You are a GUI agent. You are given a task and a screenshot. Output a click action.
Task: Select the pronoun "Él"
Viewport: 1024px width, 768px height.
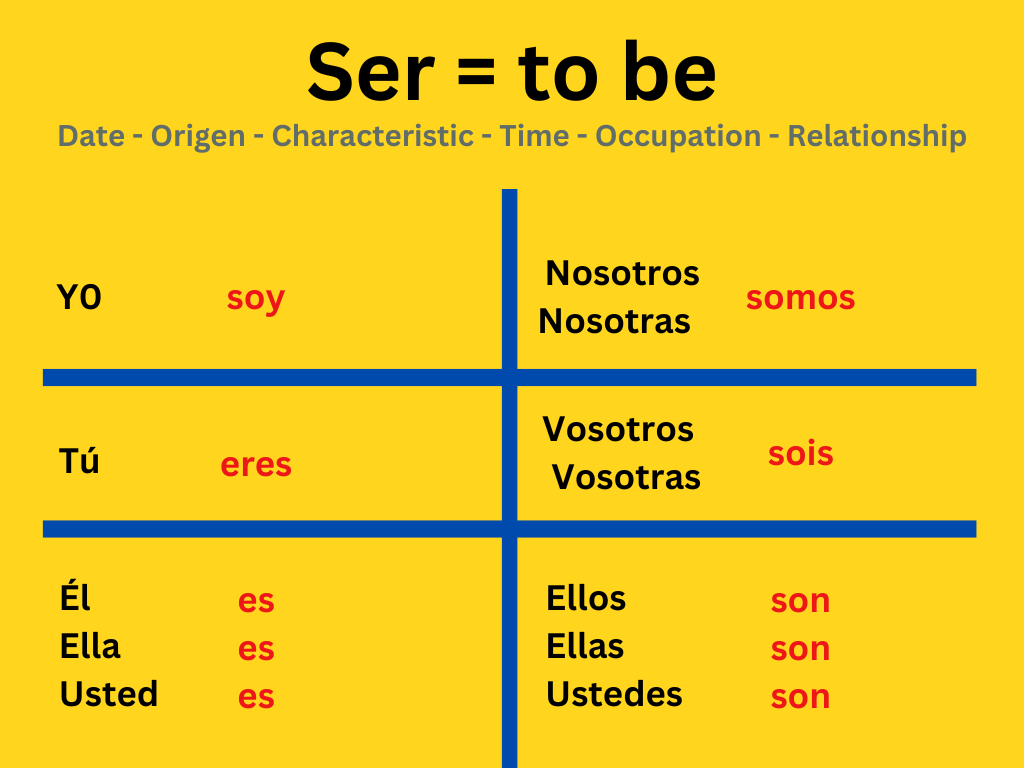(x=75, y=598)
